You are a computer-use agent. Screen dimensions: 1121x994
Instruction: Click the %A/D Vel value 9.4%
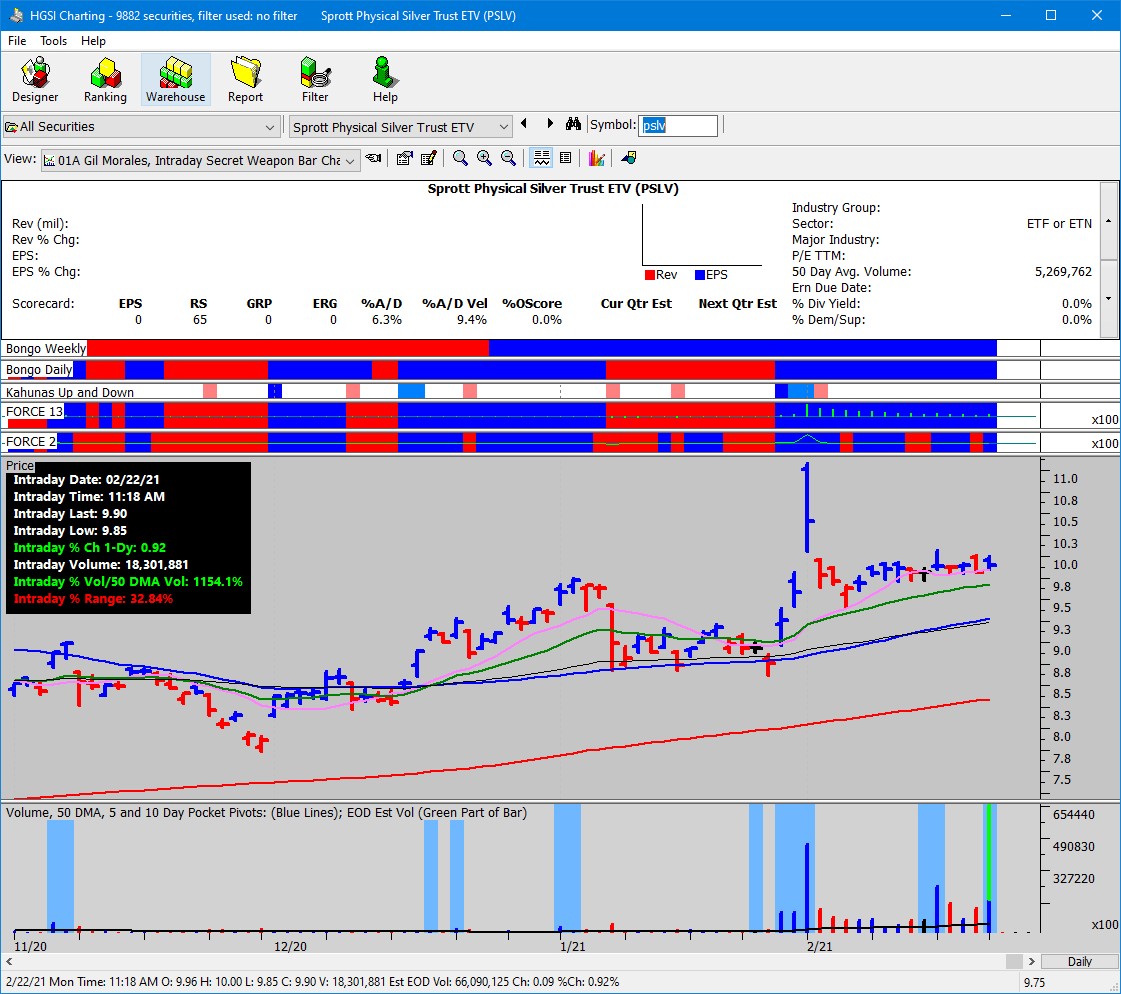click(472, 320)
